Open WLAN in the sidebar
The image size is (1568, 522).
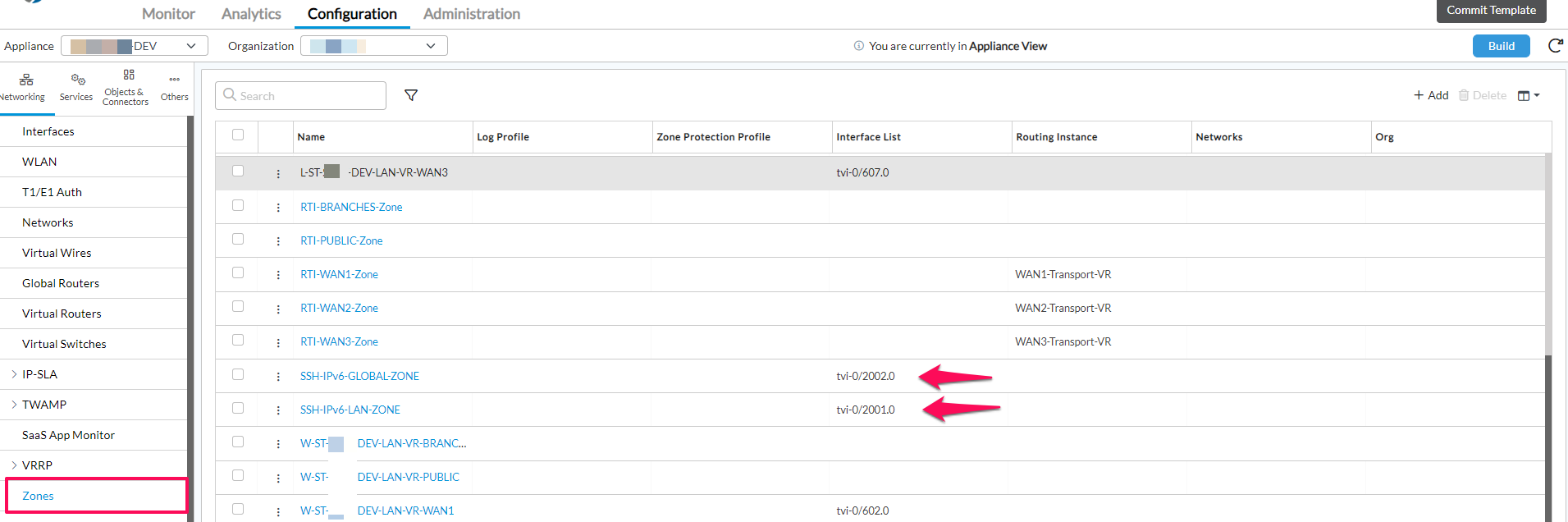click(x=39, y=162)
